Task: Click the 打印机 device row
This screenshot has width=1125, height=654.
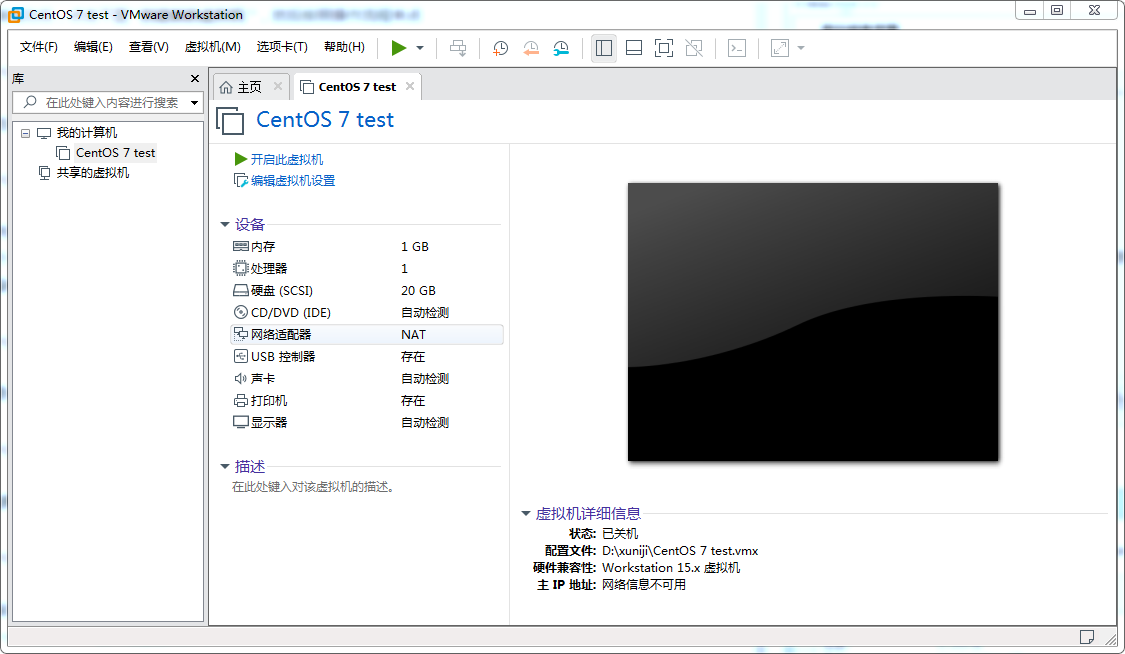Action: click(x=367, y=400)
